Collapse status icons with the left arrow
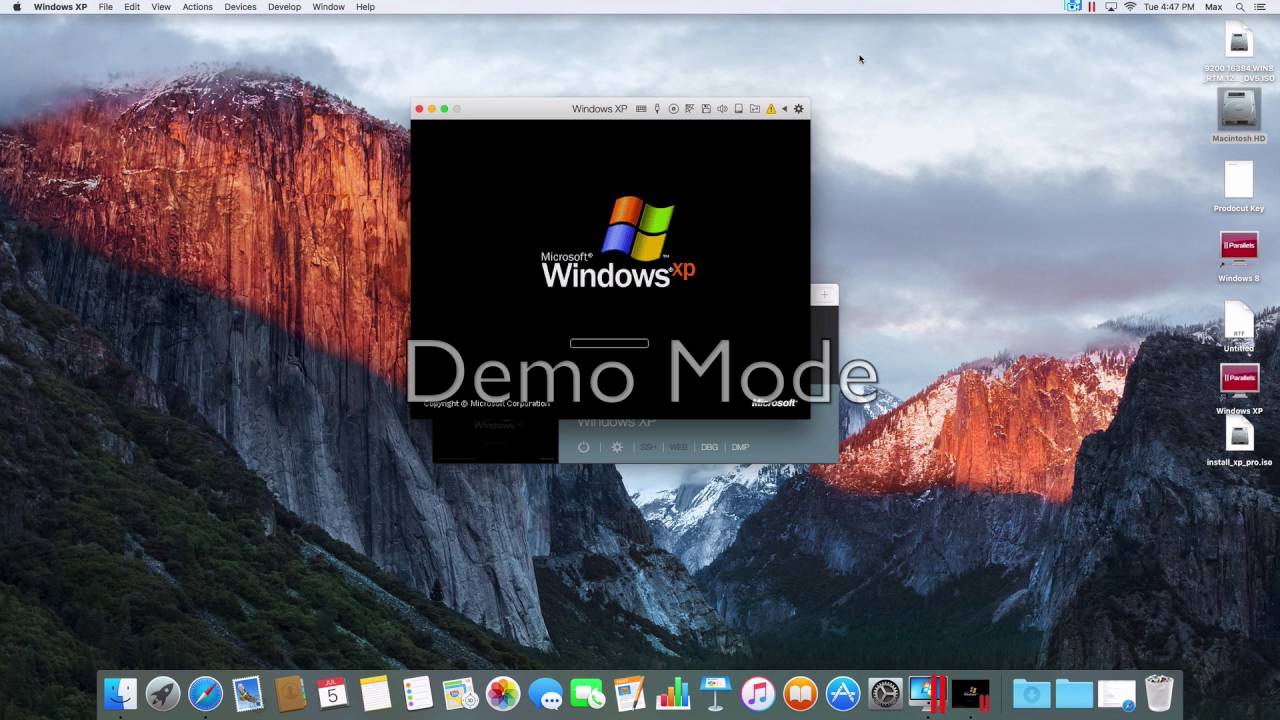This screenshot has width=1280, height=720. point(785,109)
